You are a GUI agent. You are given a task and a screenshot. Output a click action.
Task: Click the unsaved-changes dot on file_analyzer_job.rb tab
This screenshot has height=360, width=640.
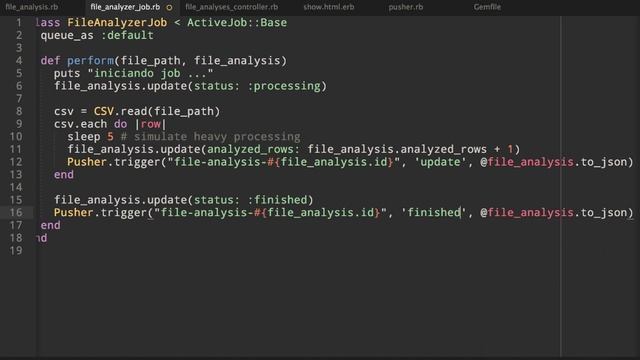[x=169, y=7]
